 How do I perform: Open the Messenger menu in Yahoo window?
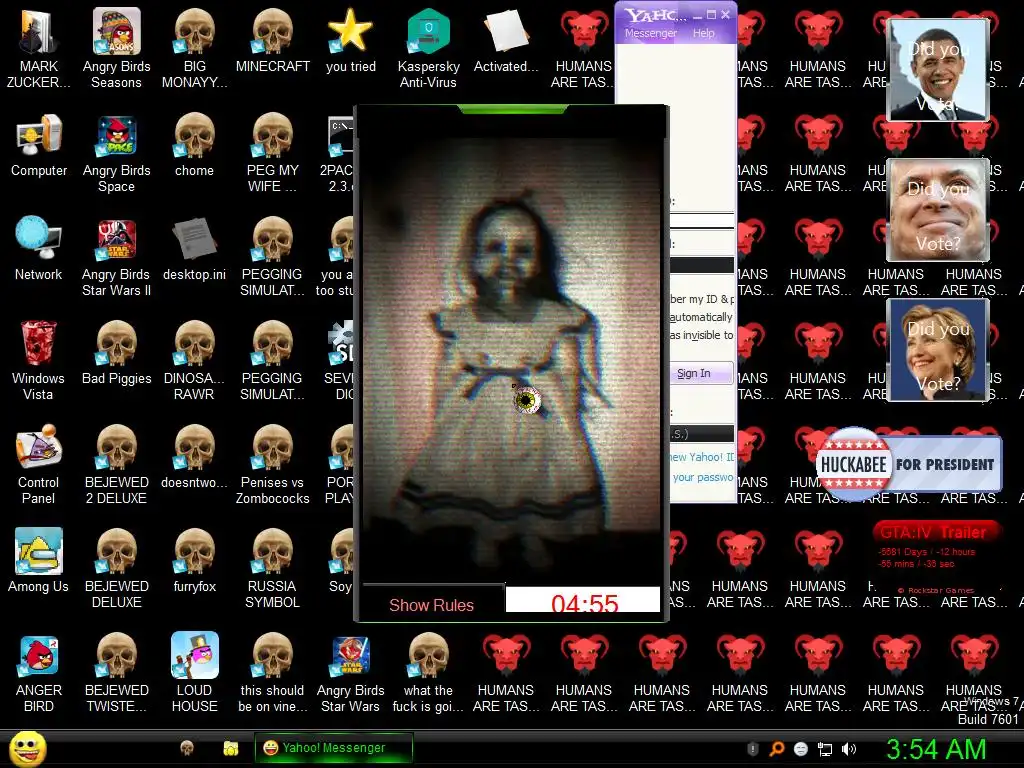[650, 33]
